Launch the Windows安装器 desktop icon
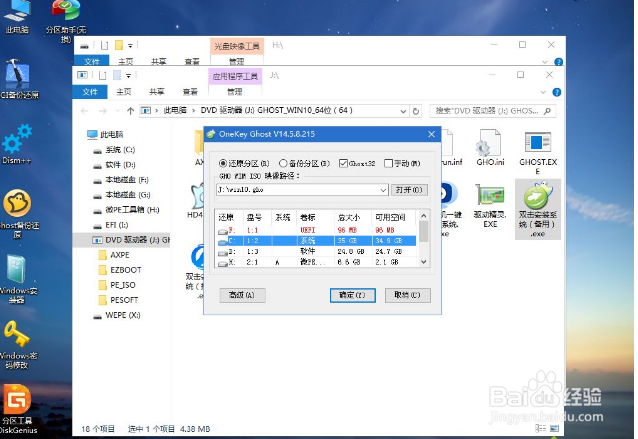 click(18, 279)
